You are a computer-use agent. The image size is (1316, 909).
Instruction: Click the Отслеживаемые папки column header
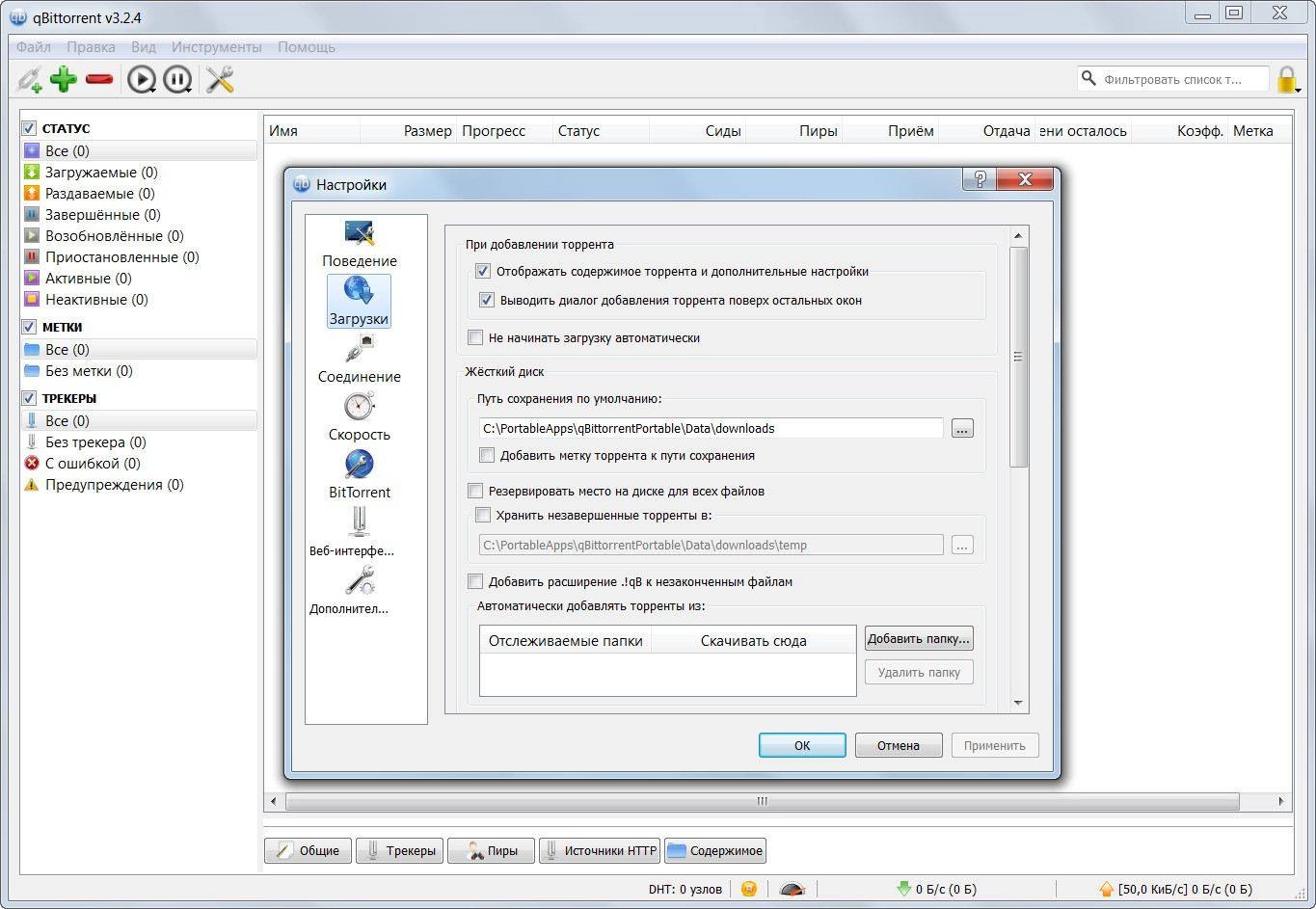565,641
